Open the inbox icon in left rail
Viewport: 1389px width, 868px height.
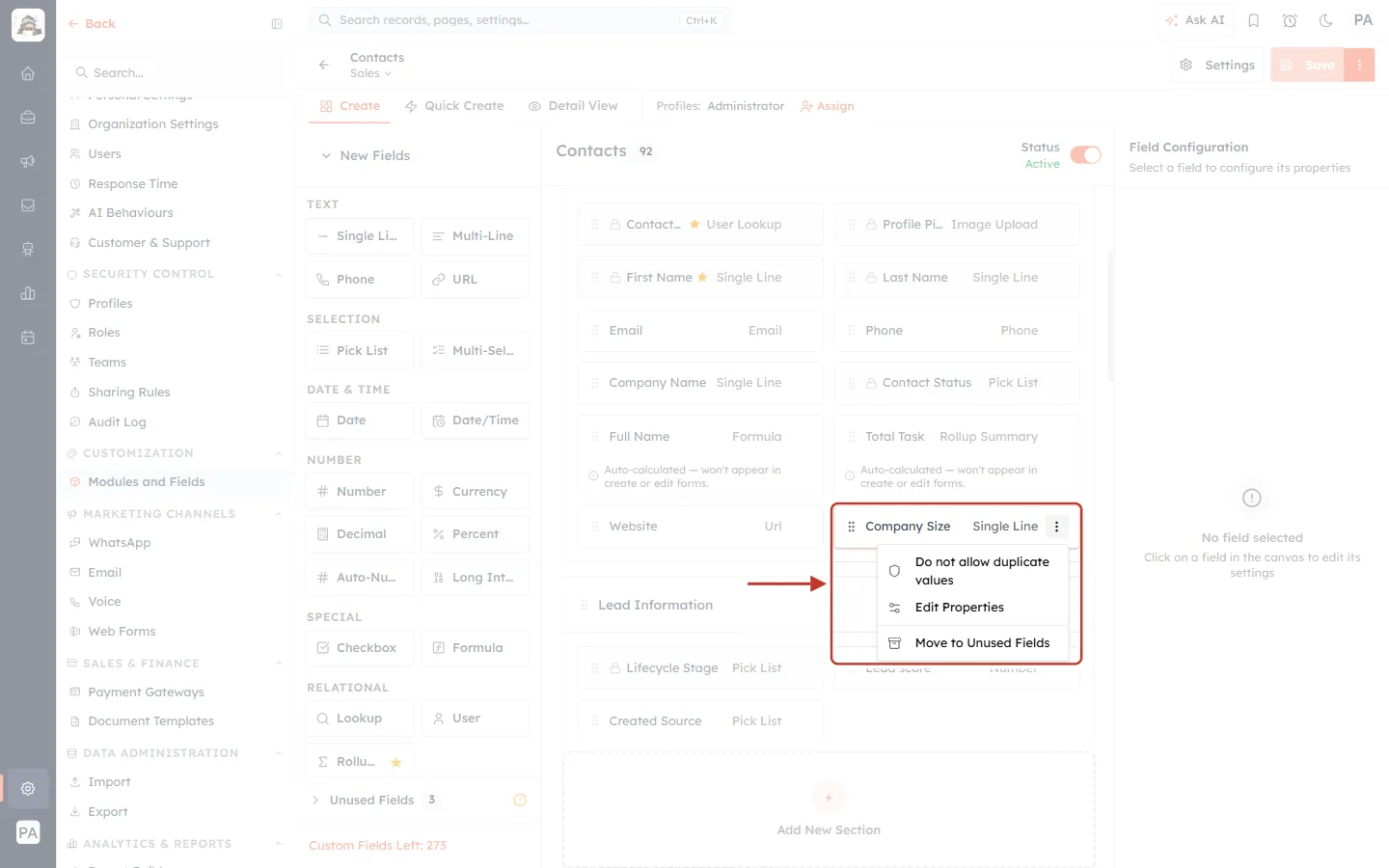(28, 205)
